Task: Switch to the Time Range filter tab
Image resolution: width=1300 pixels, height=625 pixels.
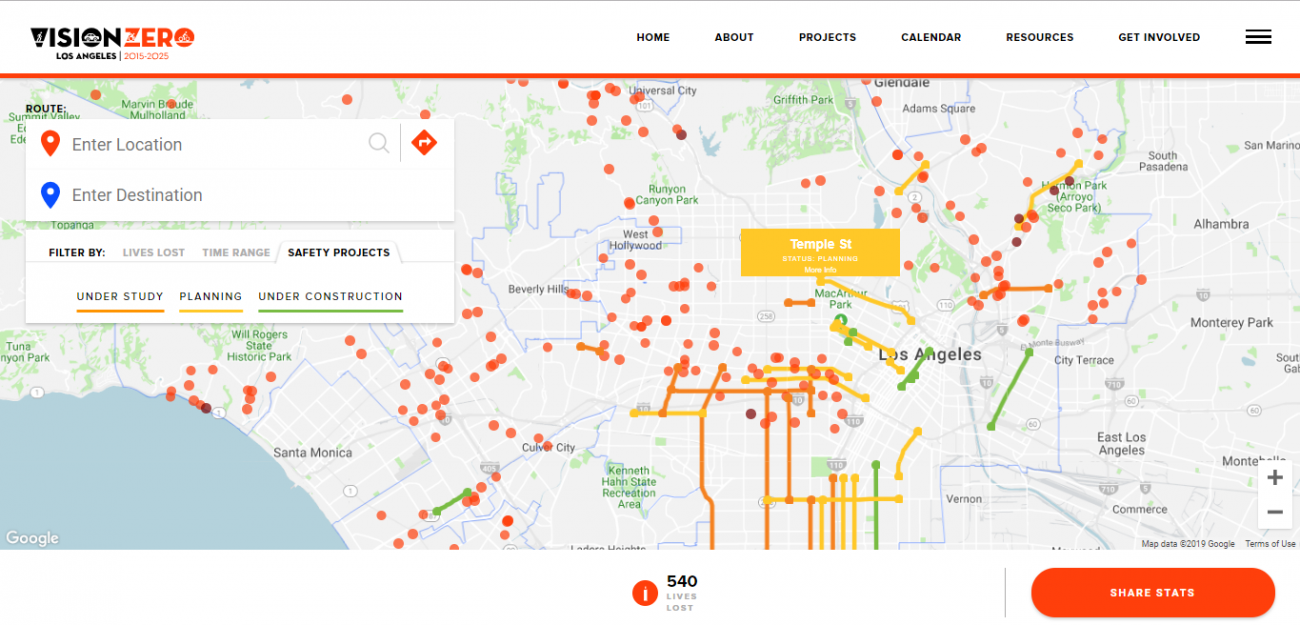Action: tap(236, 253)
